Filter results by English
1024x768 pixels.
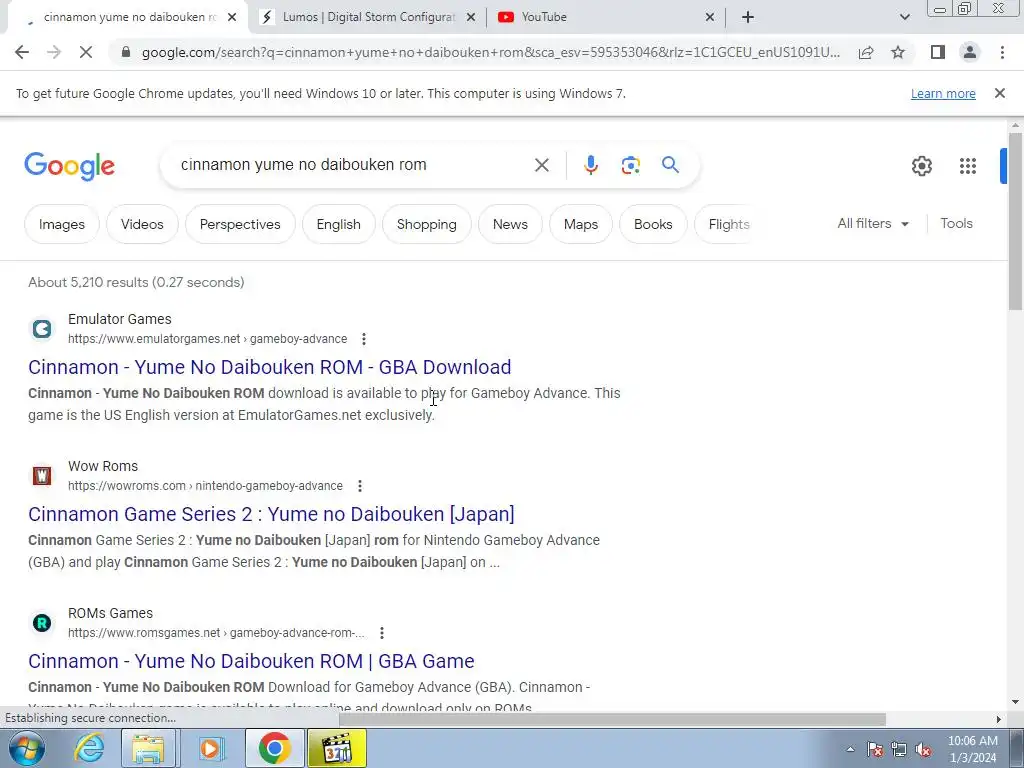(338, 224)
